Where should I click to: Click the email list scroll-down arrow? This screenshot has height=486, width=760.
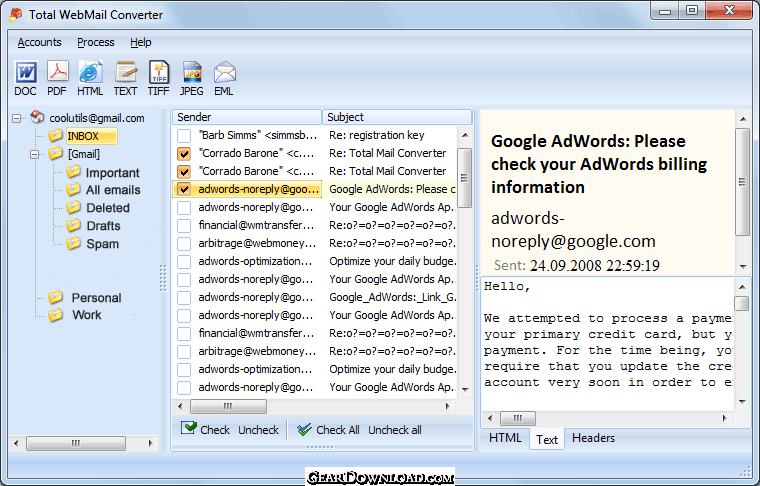coord(465,390)
